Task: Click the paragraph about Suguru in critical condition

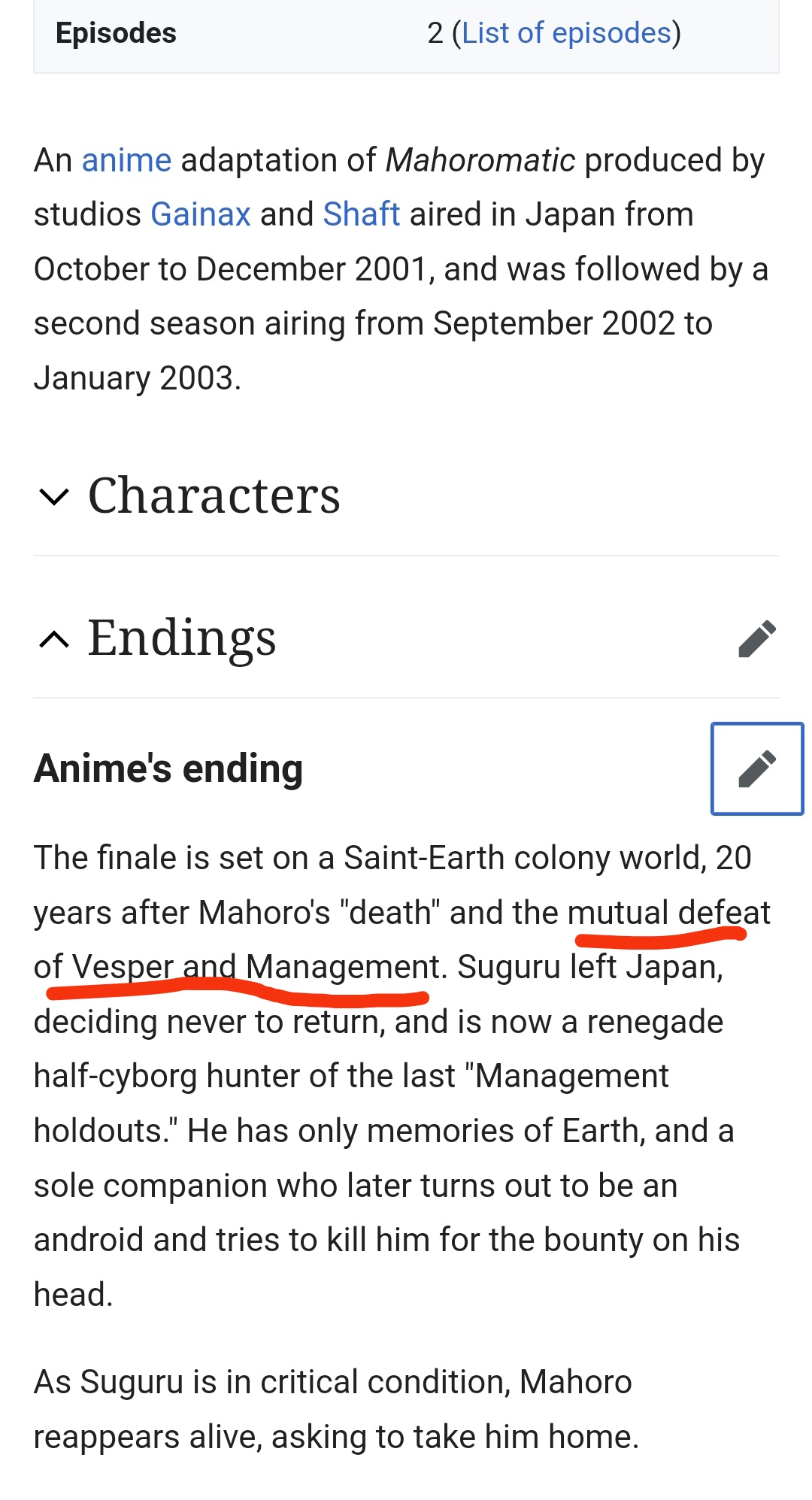Action: pyautogui.click(x=336, y=1409)
